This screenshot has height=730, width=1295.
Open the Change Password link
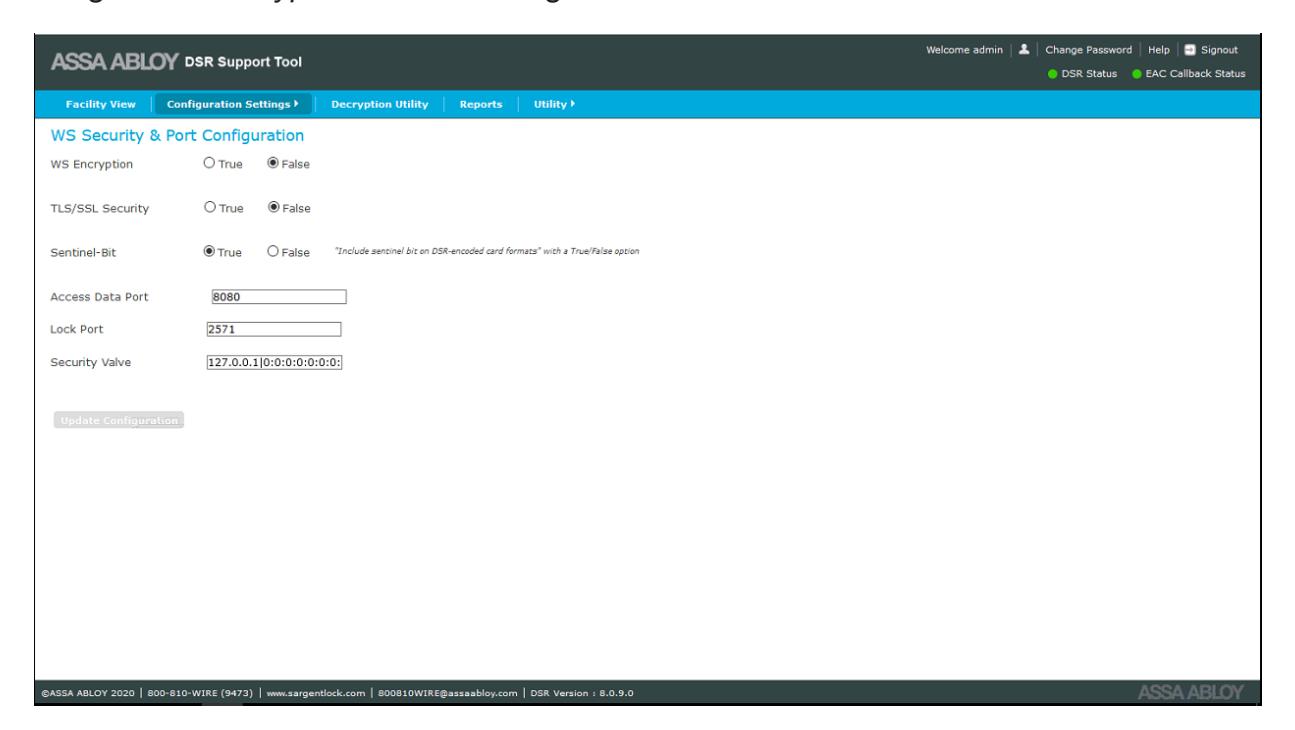[1088, 50]
